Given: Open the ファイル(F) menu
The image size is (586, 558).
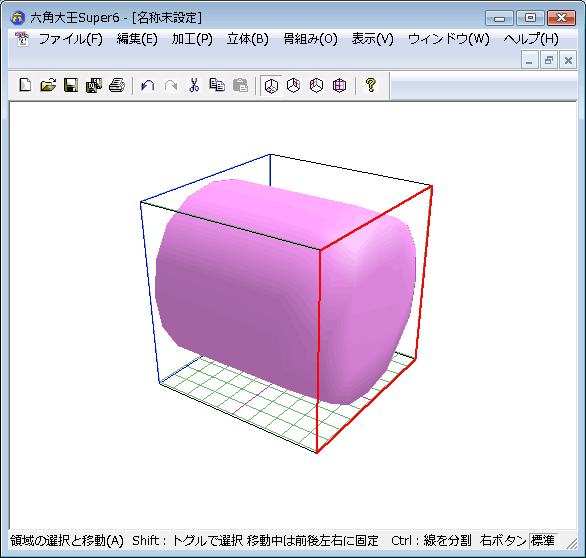Looking at the screenshot, I should [71, 39].
